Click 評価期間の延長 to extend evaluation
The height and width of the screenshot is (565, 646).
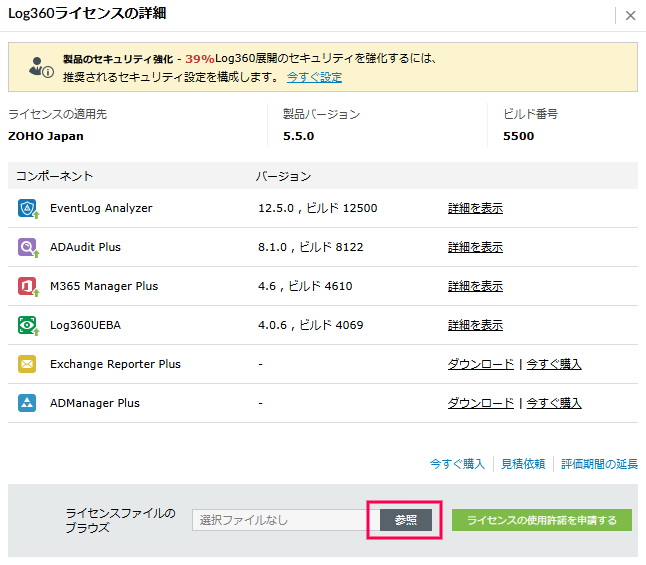[599, 464]
